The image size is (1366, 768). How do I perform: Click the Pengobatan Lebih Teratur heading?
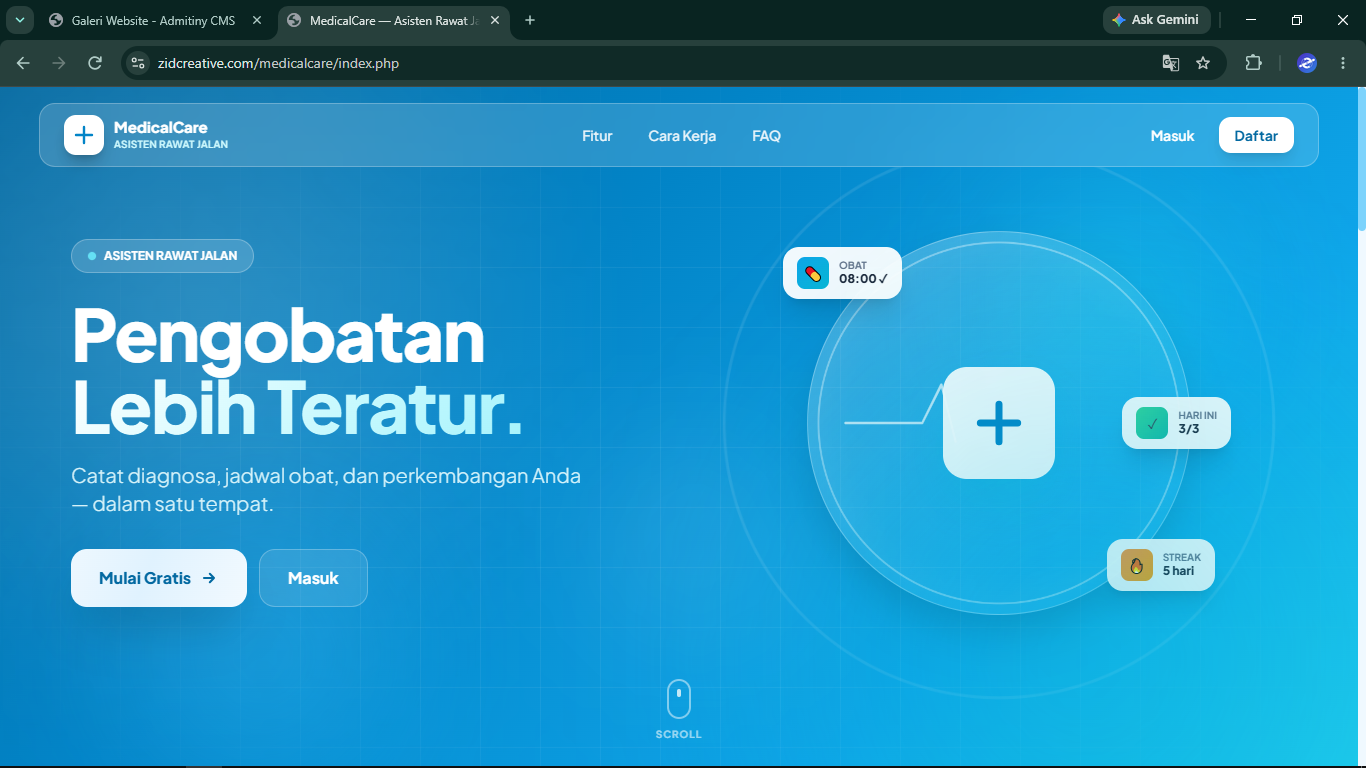click(297, 371)
